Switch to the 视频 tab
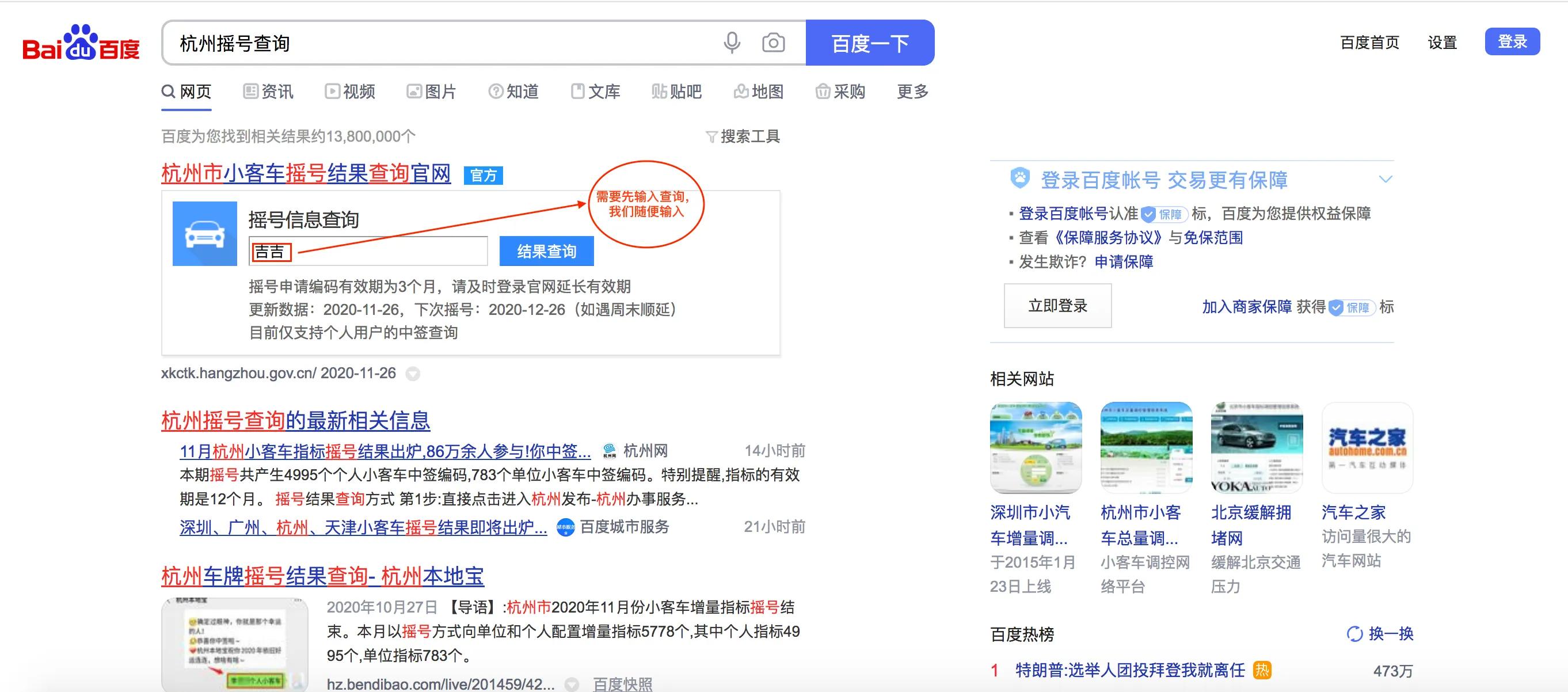 point(351,92)
